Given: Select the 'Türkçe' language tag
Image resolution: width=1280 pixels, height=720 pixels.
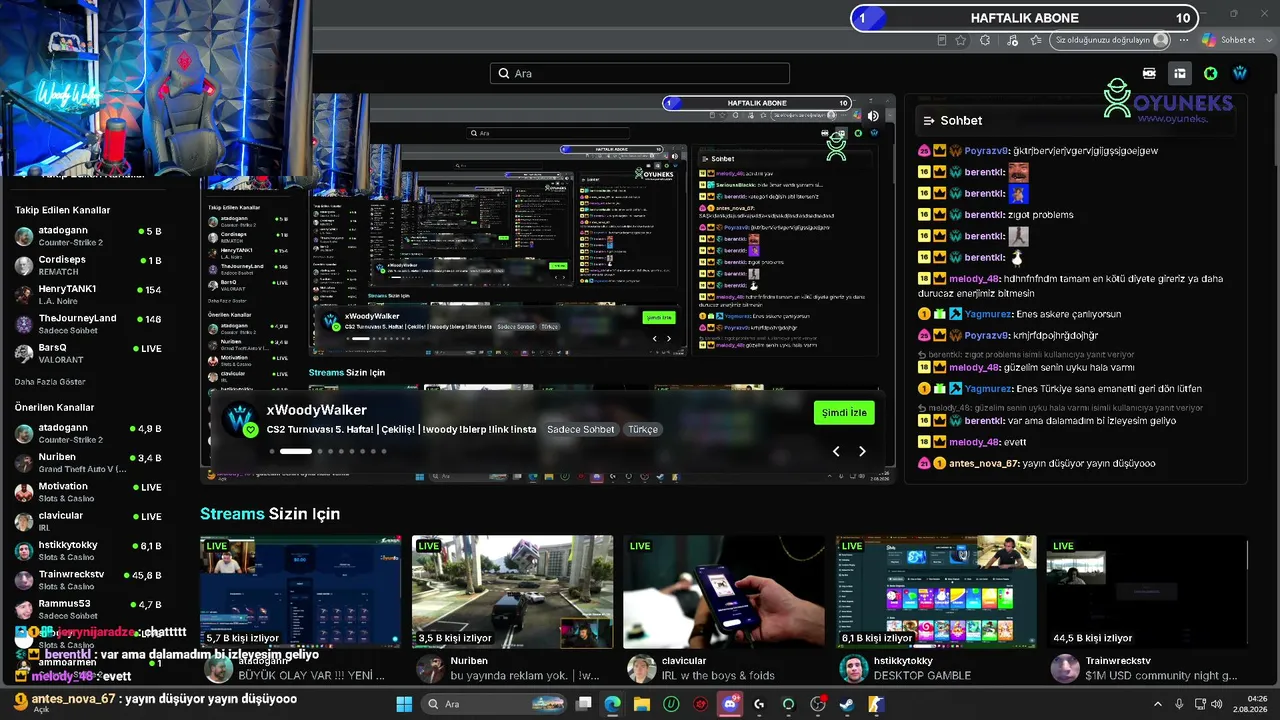Looking at the screenshot, I should pyautogui.click(x=643, y=429).
